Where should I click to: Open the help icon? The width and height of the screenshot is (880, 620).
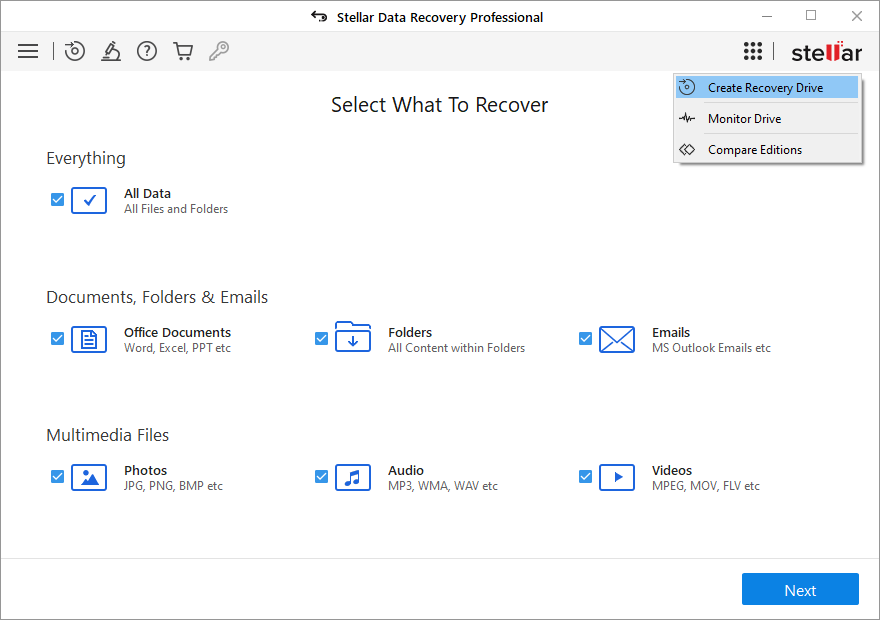[x=147, y=50]
